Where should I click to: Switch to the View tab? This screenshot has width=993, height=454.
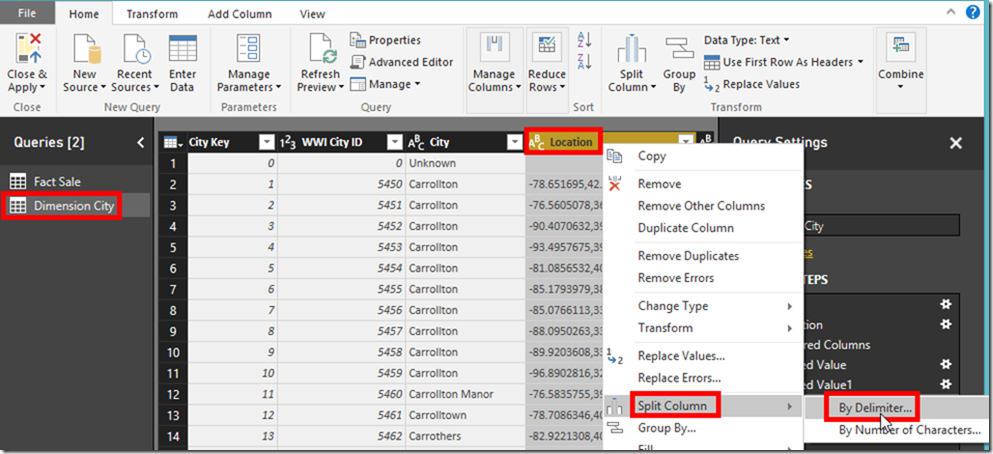[312, 13]
